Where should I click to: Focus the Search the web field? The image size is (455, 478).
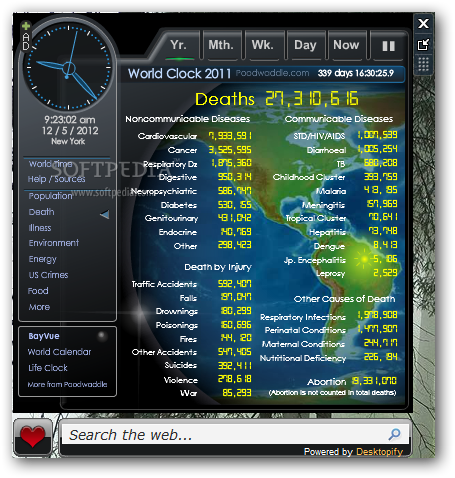point(235,434)
